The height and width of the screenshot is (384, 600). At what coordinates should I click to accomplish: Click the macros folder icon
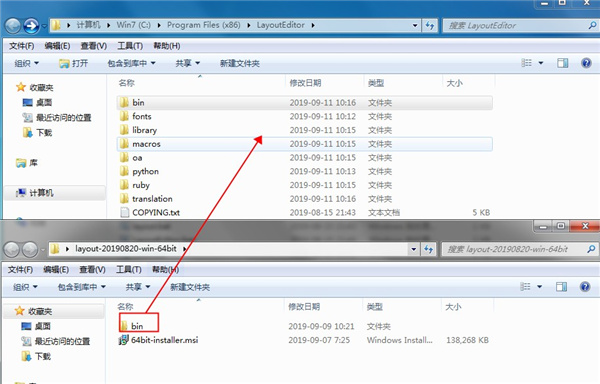click(124, 144)
